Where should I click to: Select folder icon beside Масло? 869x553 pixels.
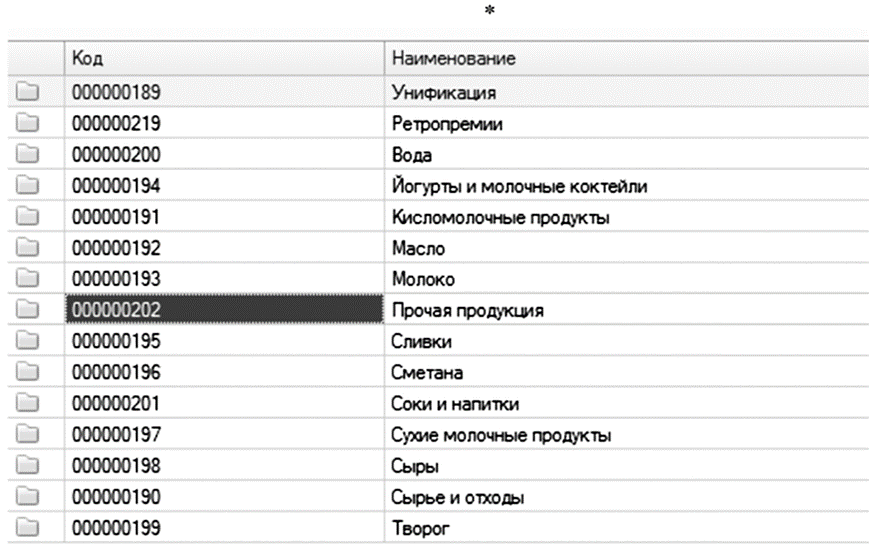pos(27,248)
